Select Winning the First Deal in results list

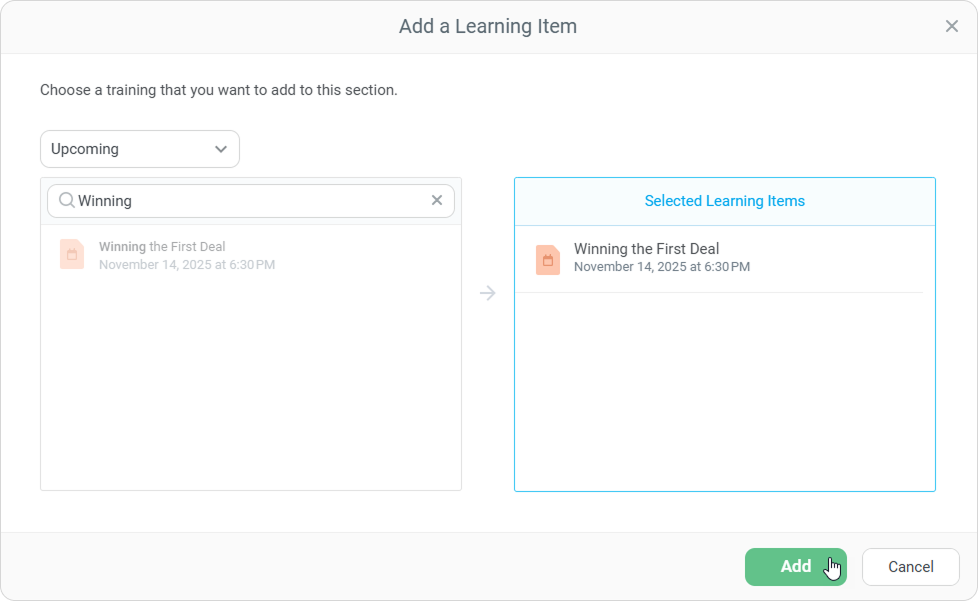click(162, 247)
